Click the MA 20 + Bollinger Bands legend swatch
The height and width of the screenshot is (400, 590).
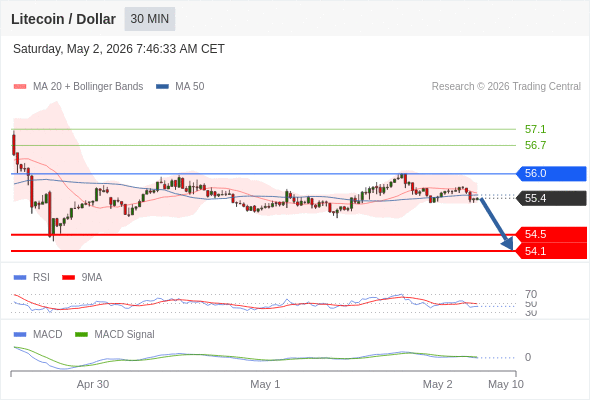[20, 87]
